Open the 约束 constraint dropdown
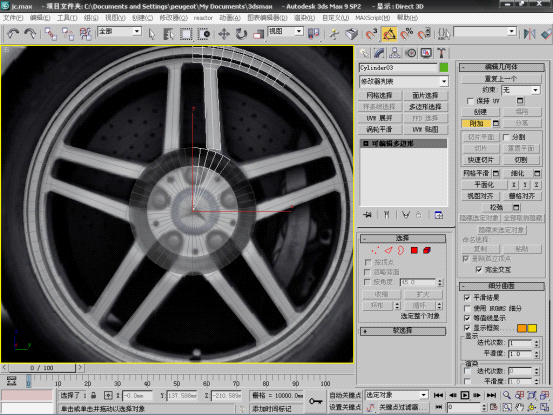 tap(521, 90)
